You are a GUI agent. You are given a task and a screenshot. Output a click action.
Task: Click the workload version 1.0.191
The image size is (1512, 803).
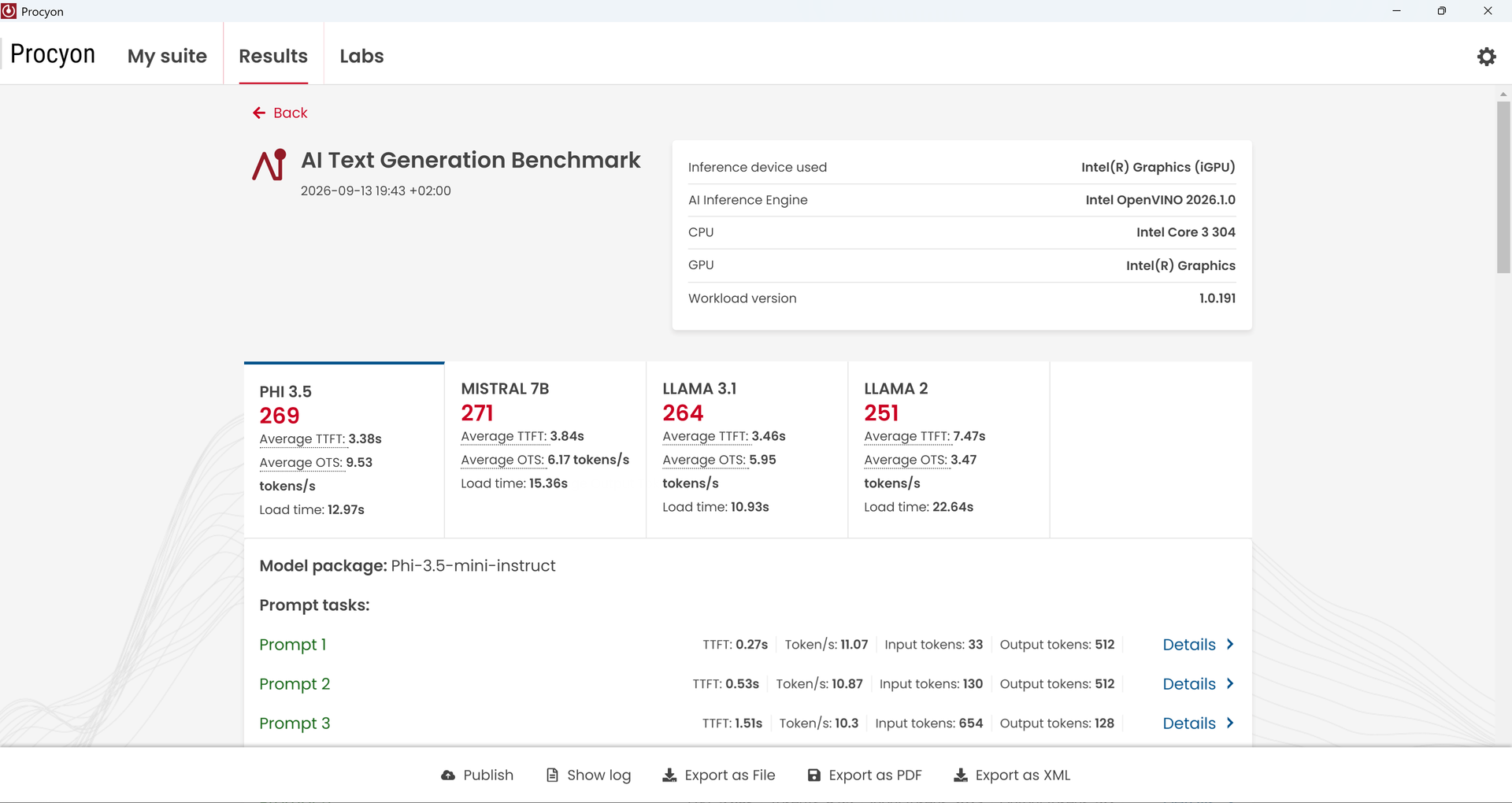(x=1217, y=298)
